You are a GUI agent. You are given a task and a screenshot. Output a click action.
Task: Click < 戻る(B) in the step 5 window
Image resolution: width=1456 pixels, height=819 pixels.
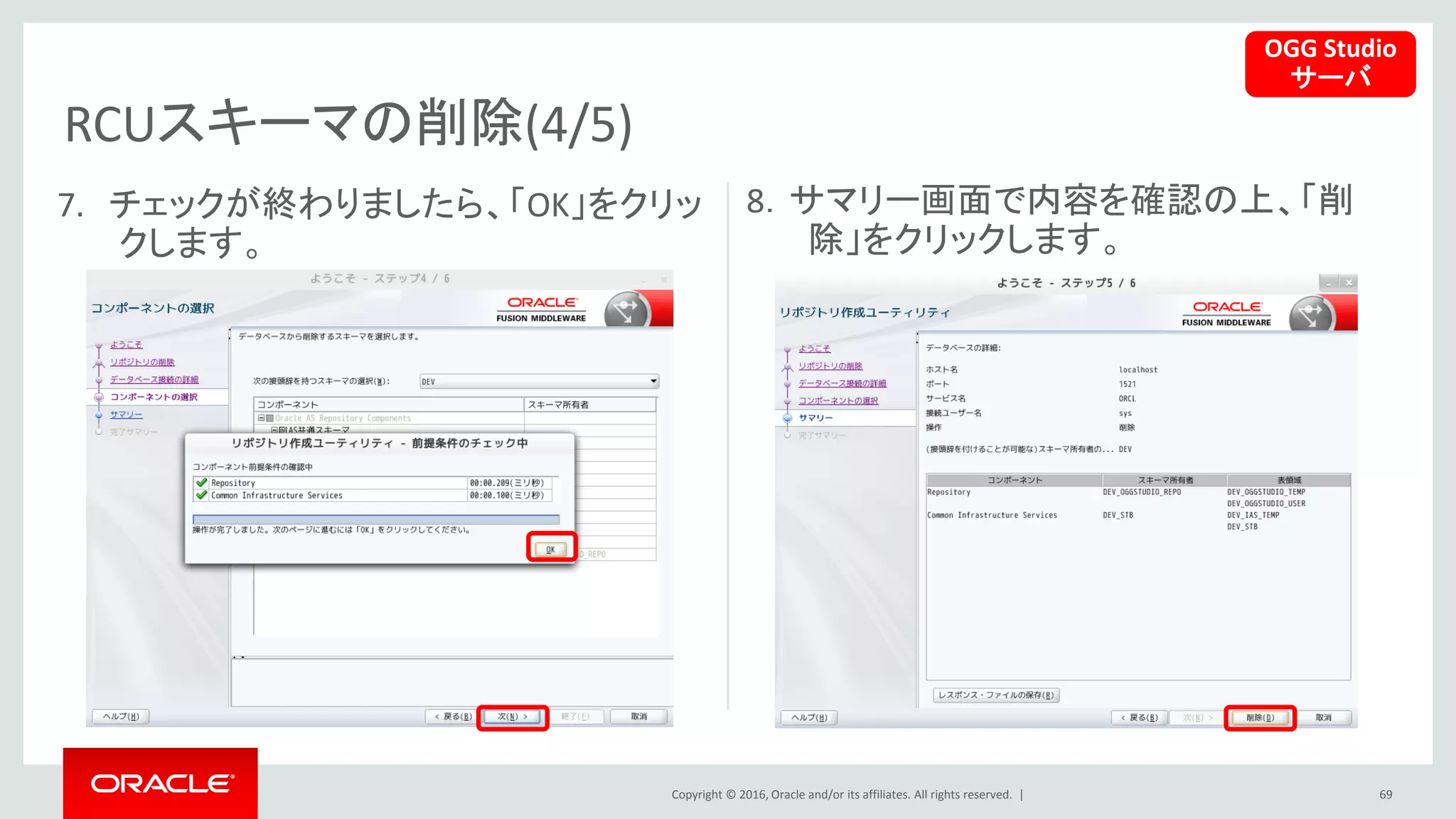(1140, 717)
